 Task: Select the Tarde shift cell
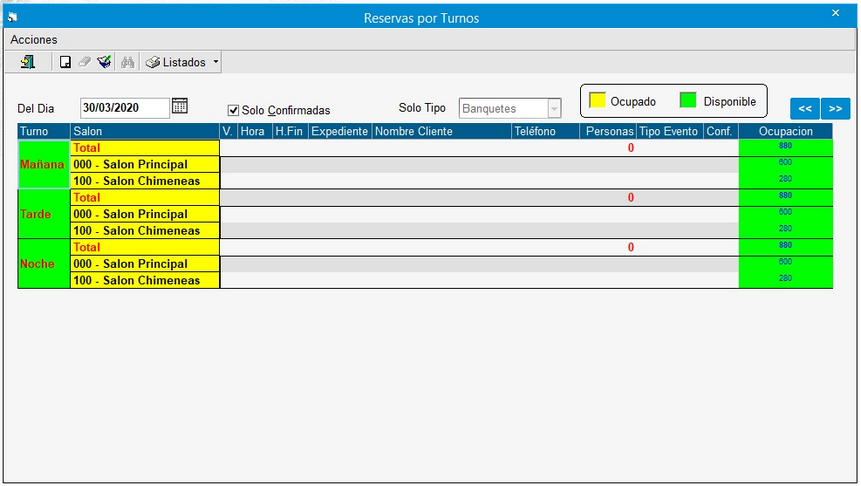click(44, 214)
